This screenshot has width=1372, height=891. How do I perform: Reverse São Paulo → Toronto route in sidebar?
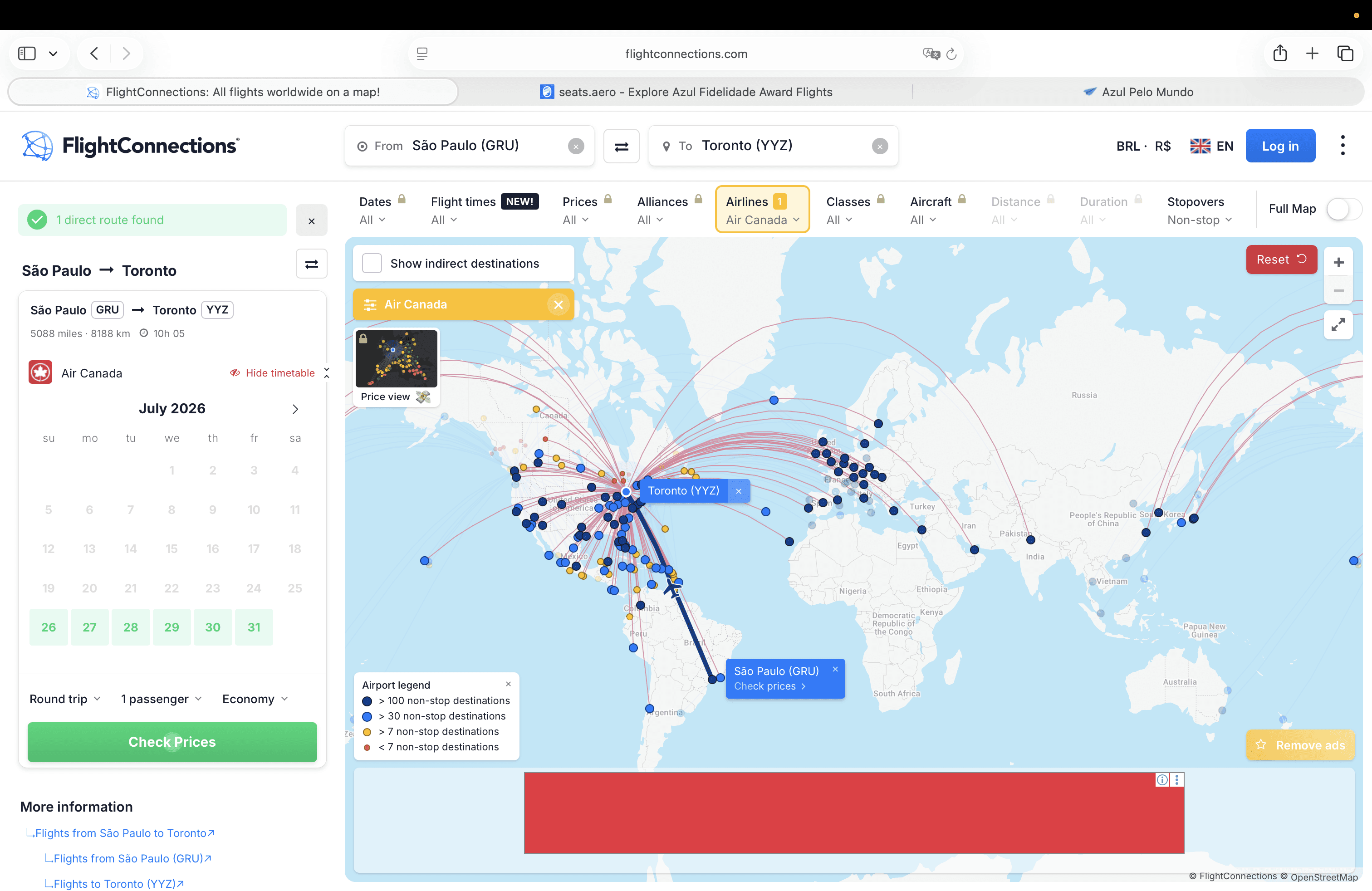click(x=311, y=264)
